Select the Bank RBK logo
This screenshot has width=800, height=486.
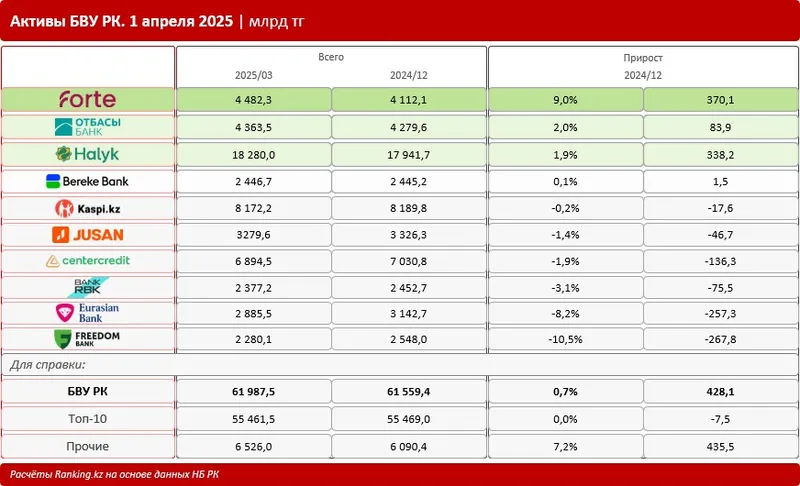[x=87, y=288]
